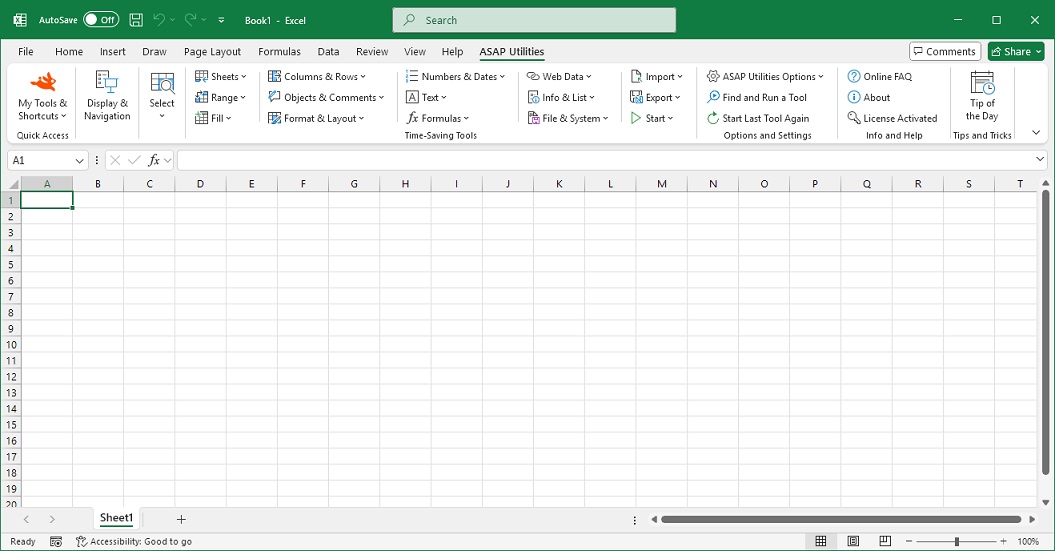Screen dimensions: 1055x551
Task: Click Start Last Tool Again
Action: 758,118
